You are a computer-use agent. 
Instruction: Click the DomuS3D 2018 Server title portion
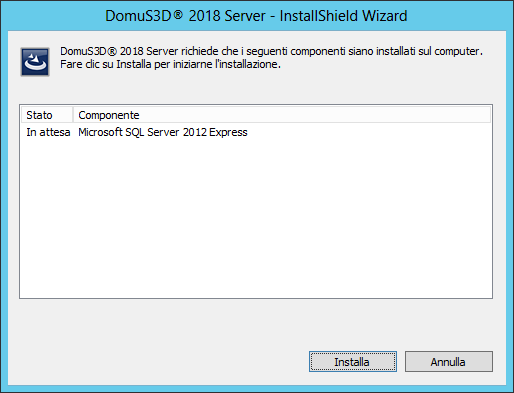click(185, 16)
